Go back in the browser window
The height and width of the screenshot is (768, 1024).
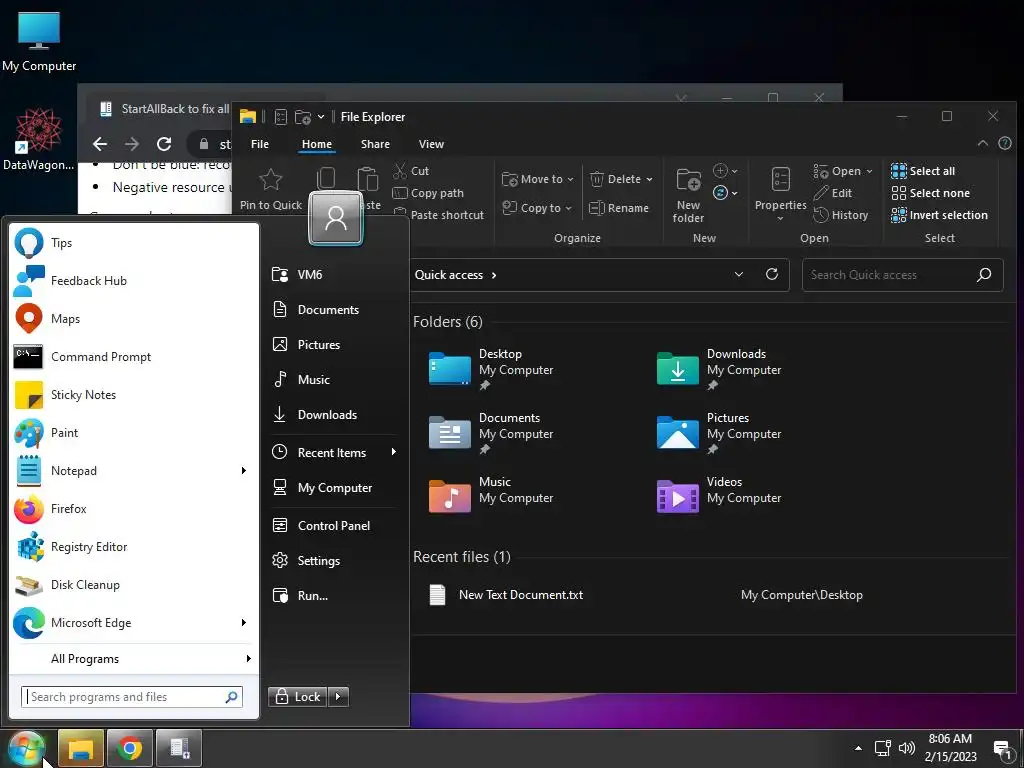point(100,144)
